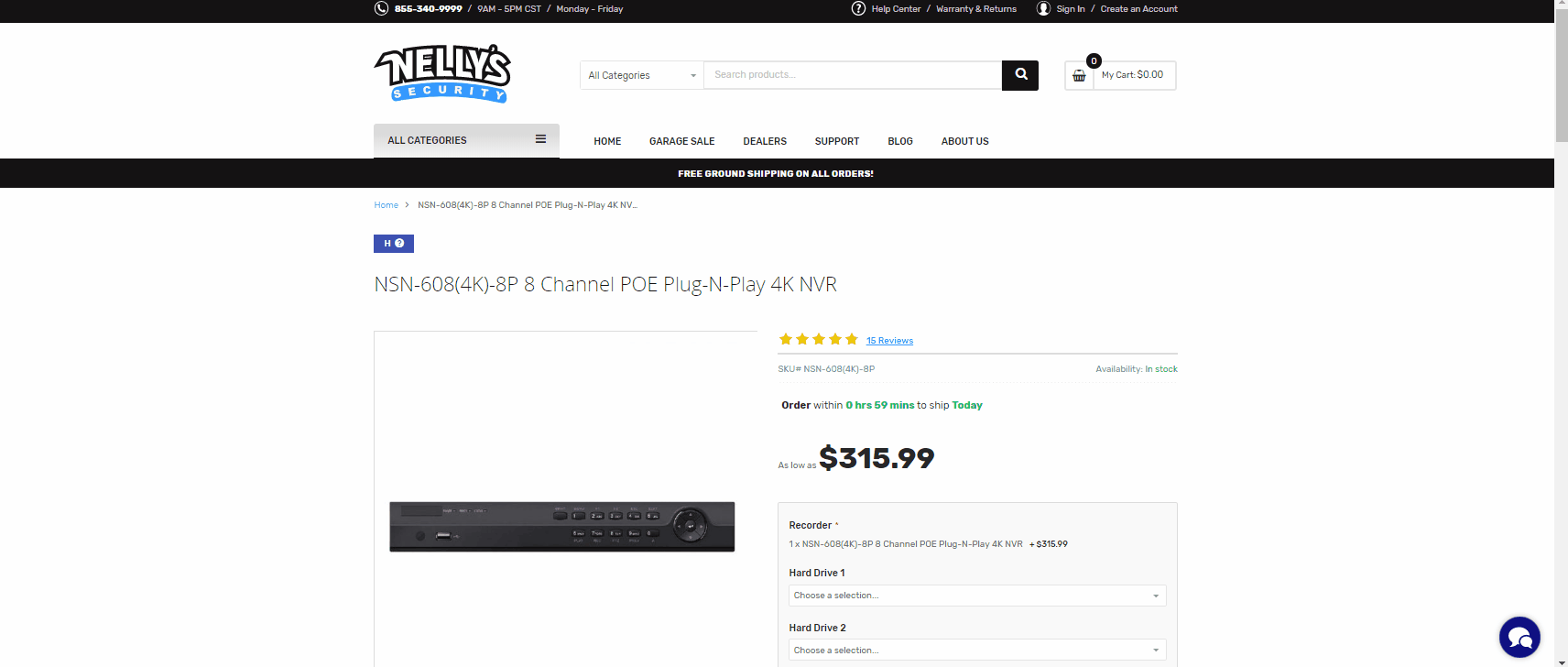Expand the All Categories search filter dropdown

pyautogui.click(x=641, y=76)
